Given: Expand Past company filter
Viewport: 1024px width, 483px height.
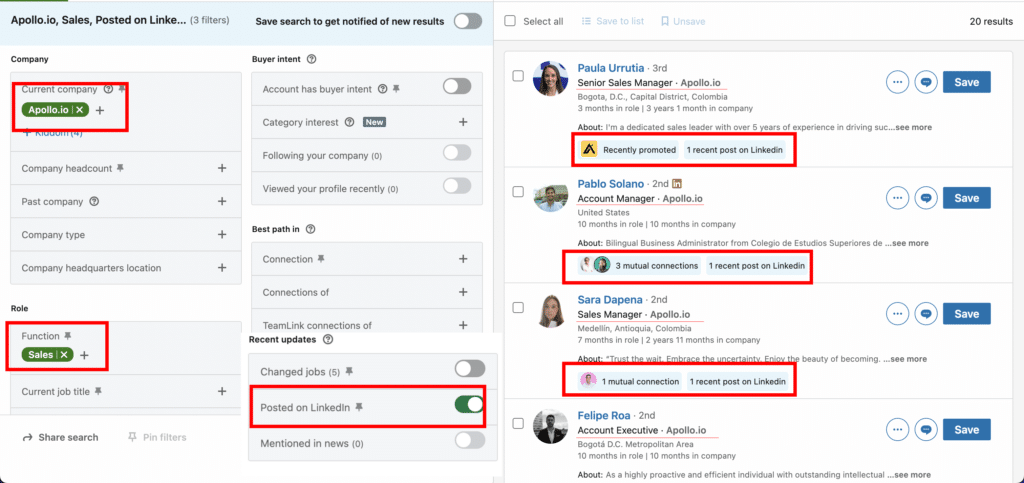Looking at the screenshot, I should (222, 202).
